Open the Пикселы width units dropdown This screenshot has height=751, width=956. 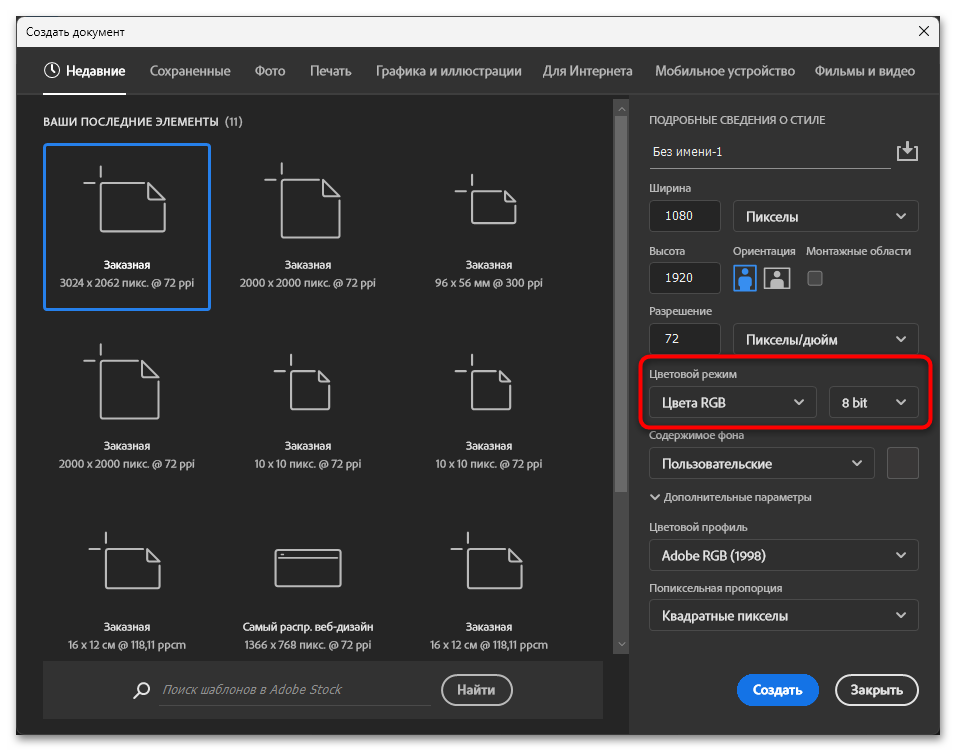pos(826,216)
